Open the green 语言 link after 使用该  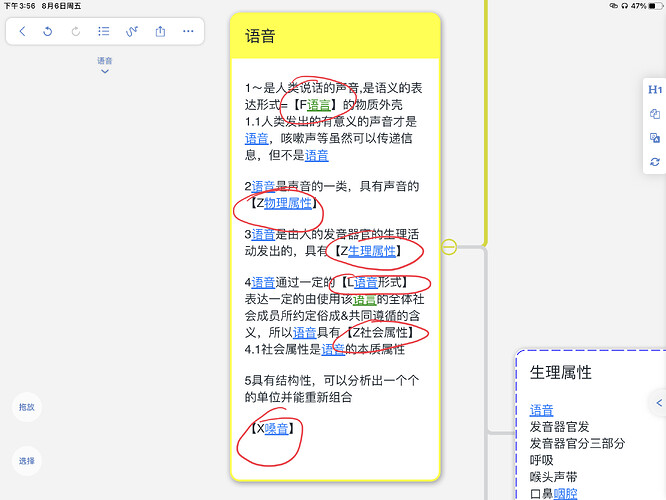tap(364, 299)
